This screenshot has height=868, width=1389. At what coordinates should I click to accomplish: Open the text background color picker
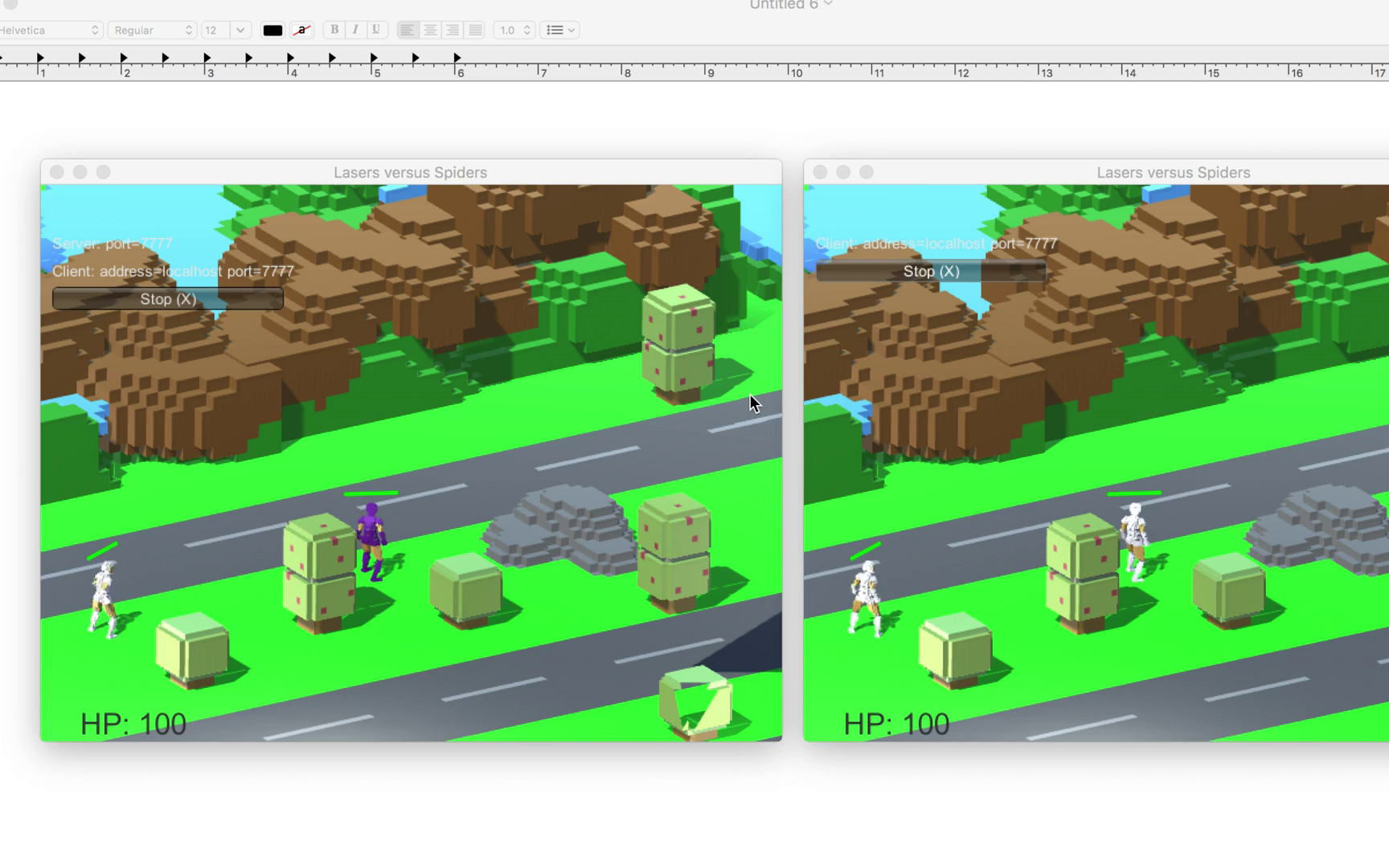(301, 31)
